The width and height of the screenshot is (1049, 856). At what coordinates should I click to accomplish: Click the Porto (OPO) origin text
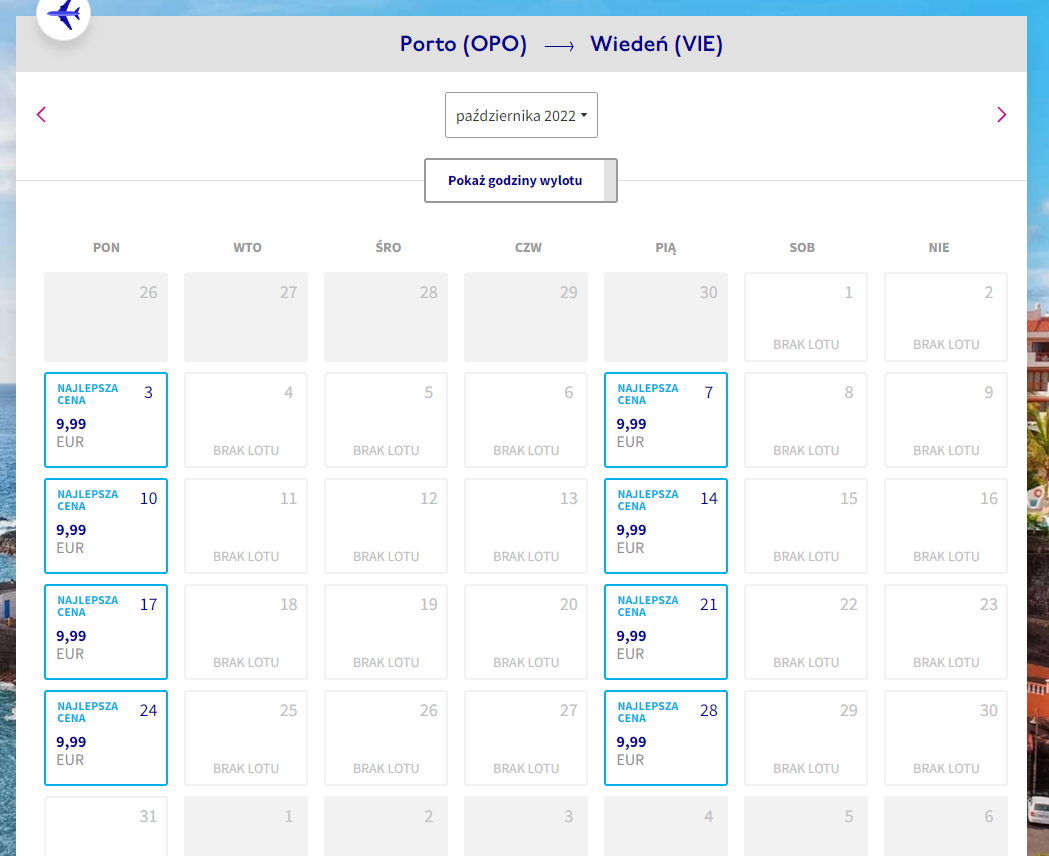[x=463, y=44]
